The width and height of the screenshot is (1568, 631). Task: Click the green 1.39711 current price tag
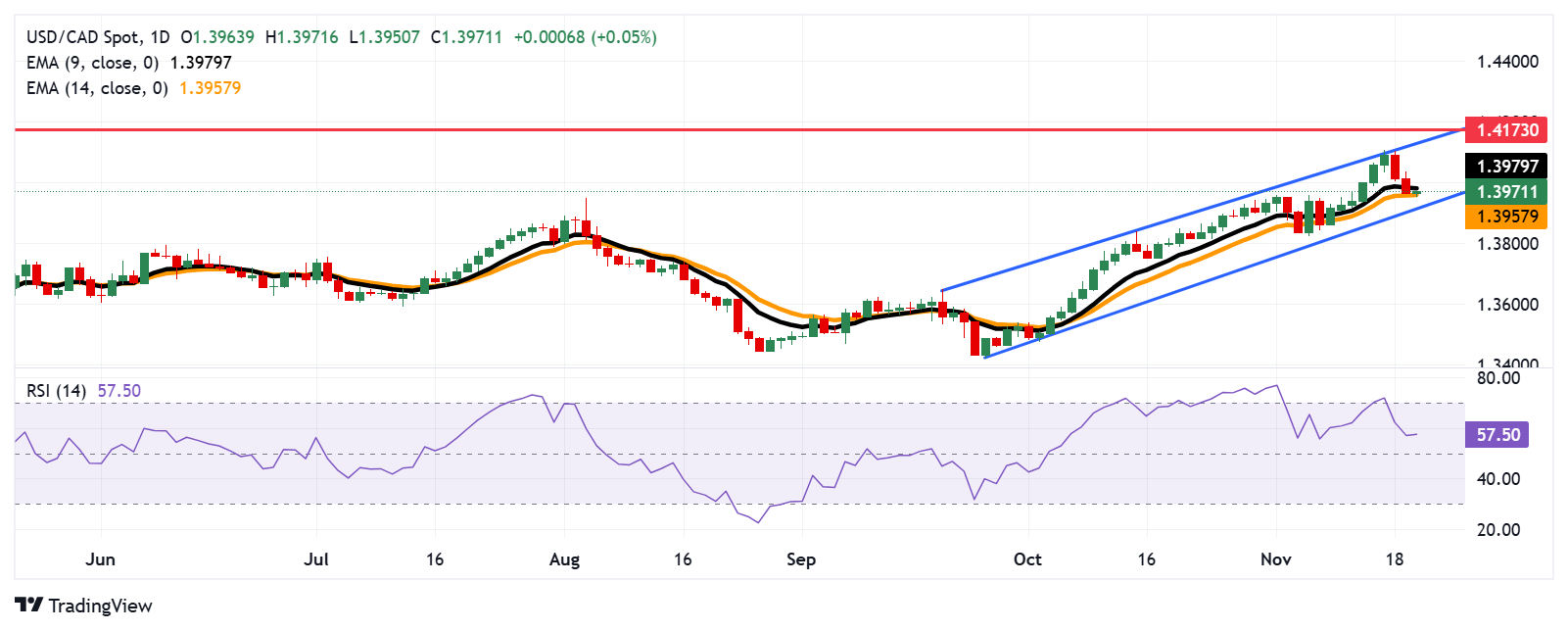(1506, 192)
